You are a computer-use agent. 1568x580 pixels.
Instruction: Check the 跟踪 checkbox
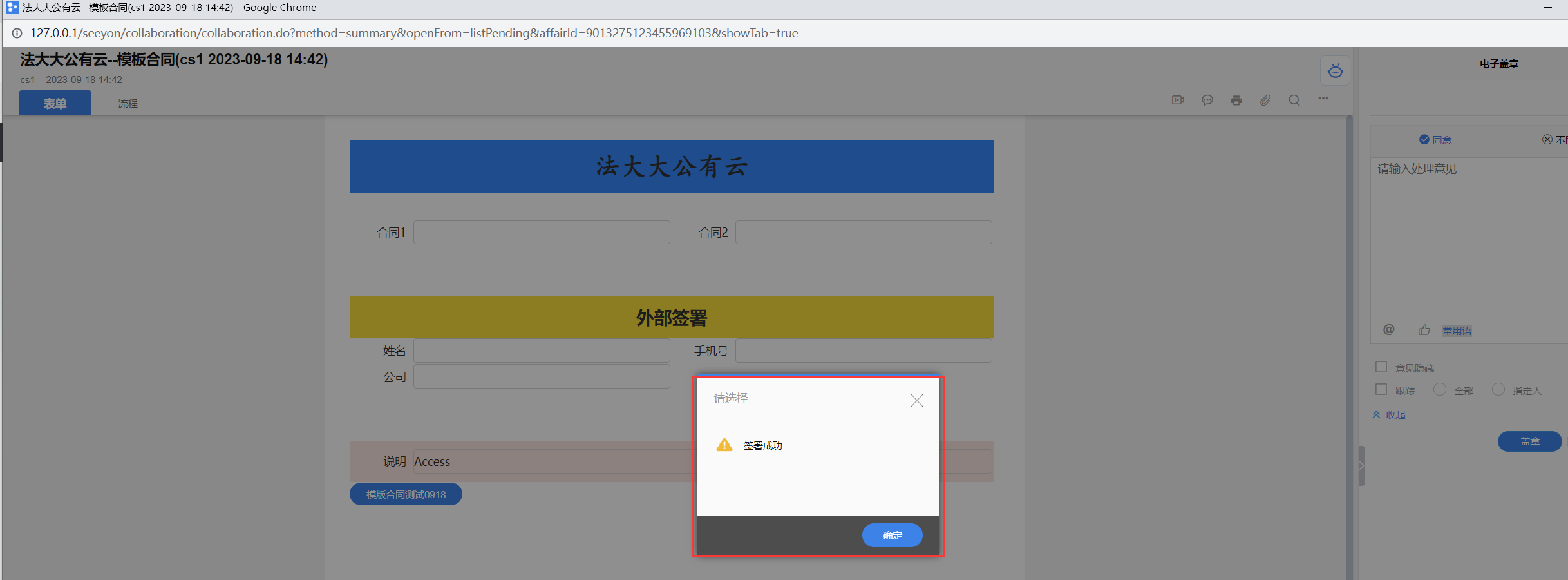click(x=1381, y=390)
